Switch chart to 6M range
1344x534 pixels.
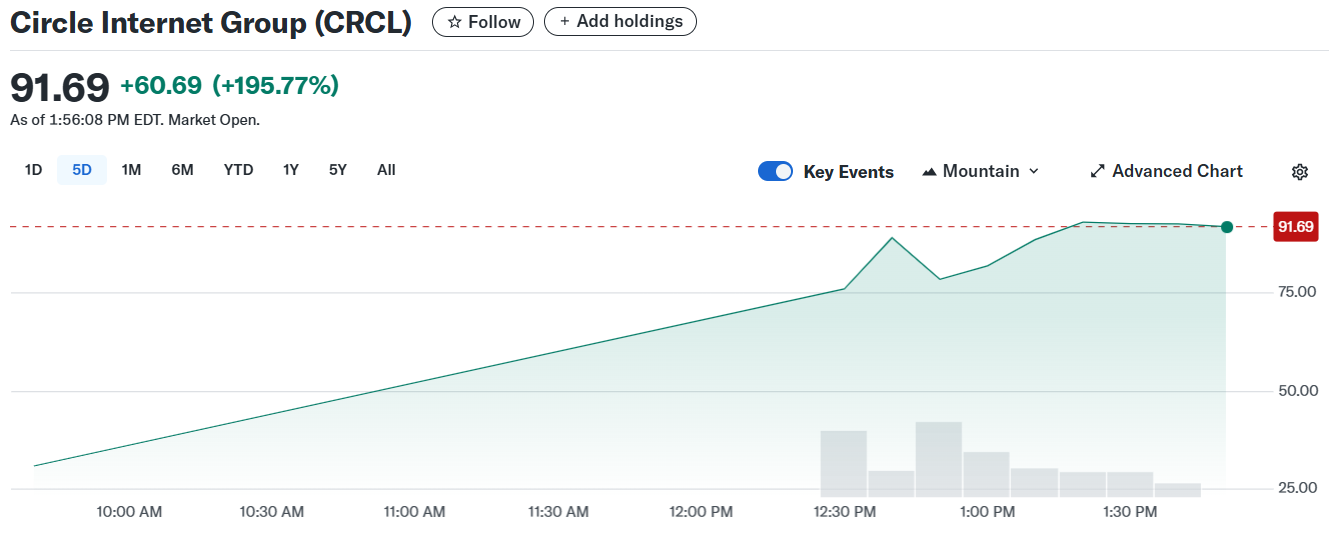click(182, 170)
